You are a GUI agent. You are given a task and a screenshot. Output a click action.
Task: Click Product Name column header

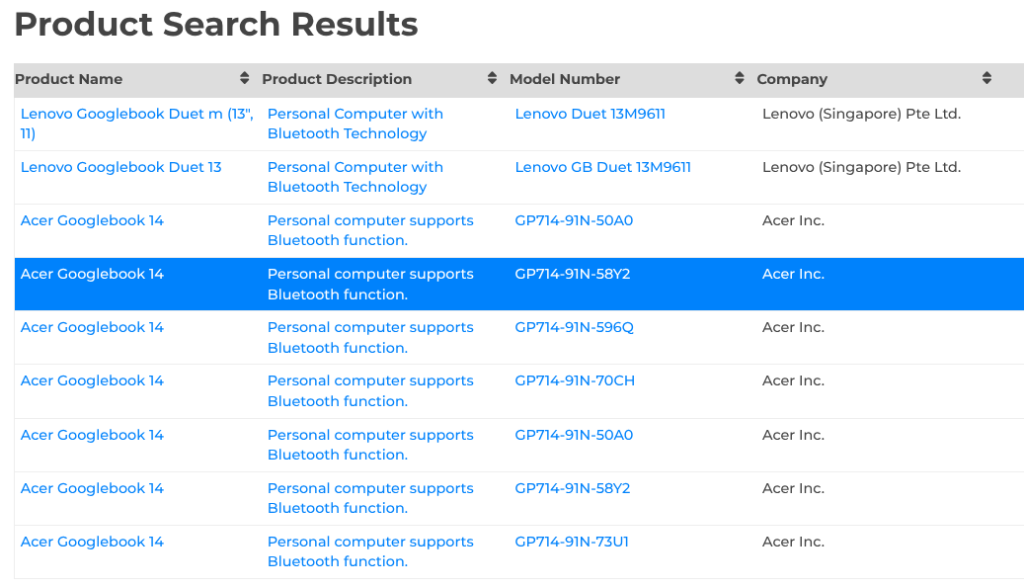69,79
